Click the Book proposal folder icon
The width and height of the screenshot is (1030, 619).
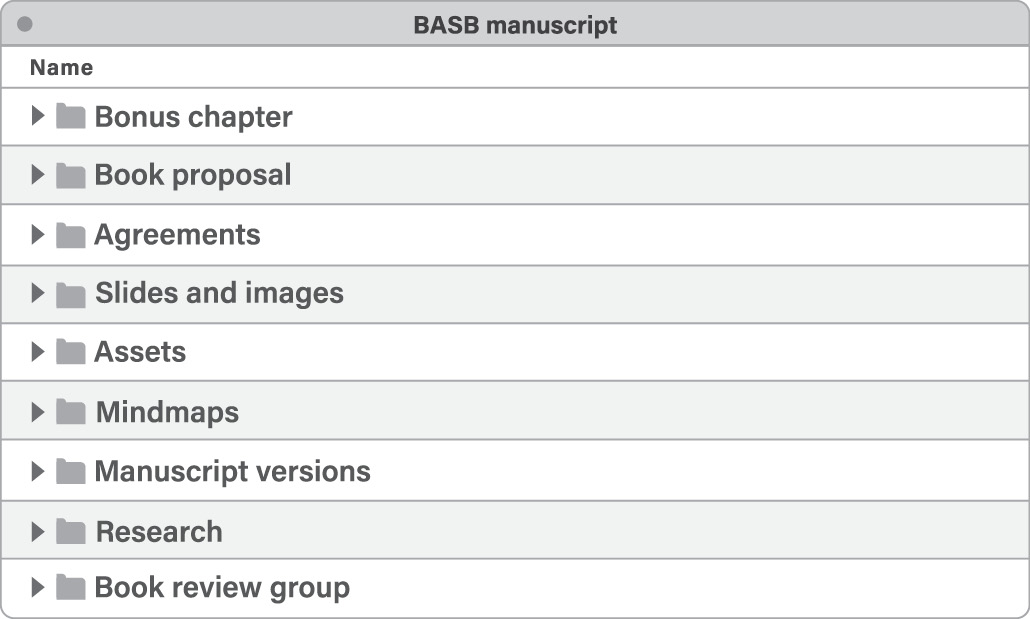(x=70, y=176)
